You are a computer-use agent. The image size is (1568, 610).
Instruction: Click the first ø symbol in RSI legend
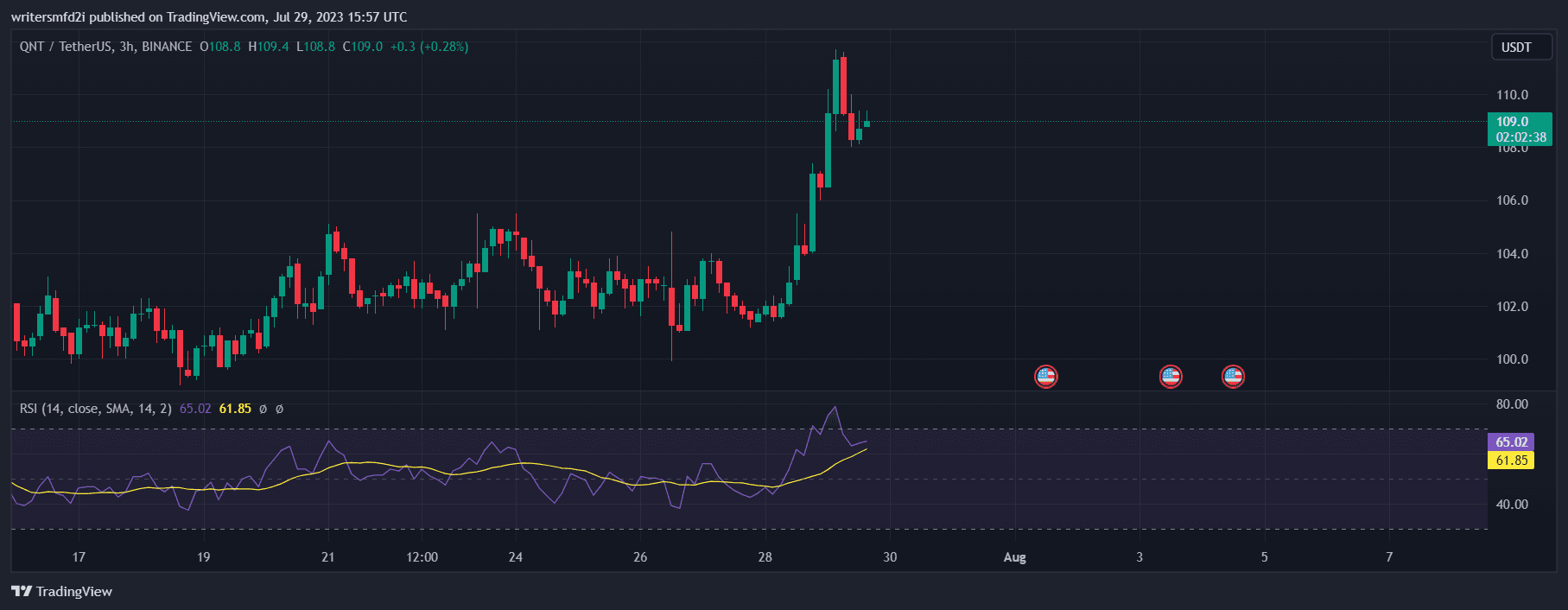click(263, 409)
